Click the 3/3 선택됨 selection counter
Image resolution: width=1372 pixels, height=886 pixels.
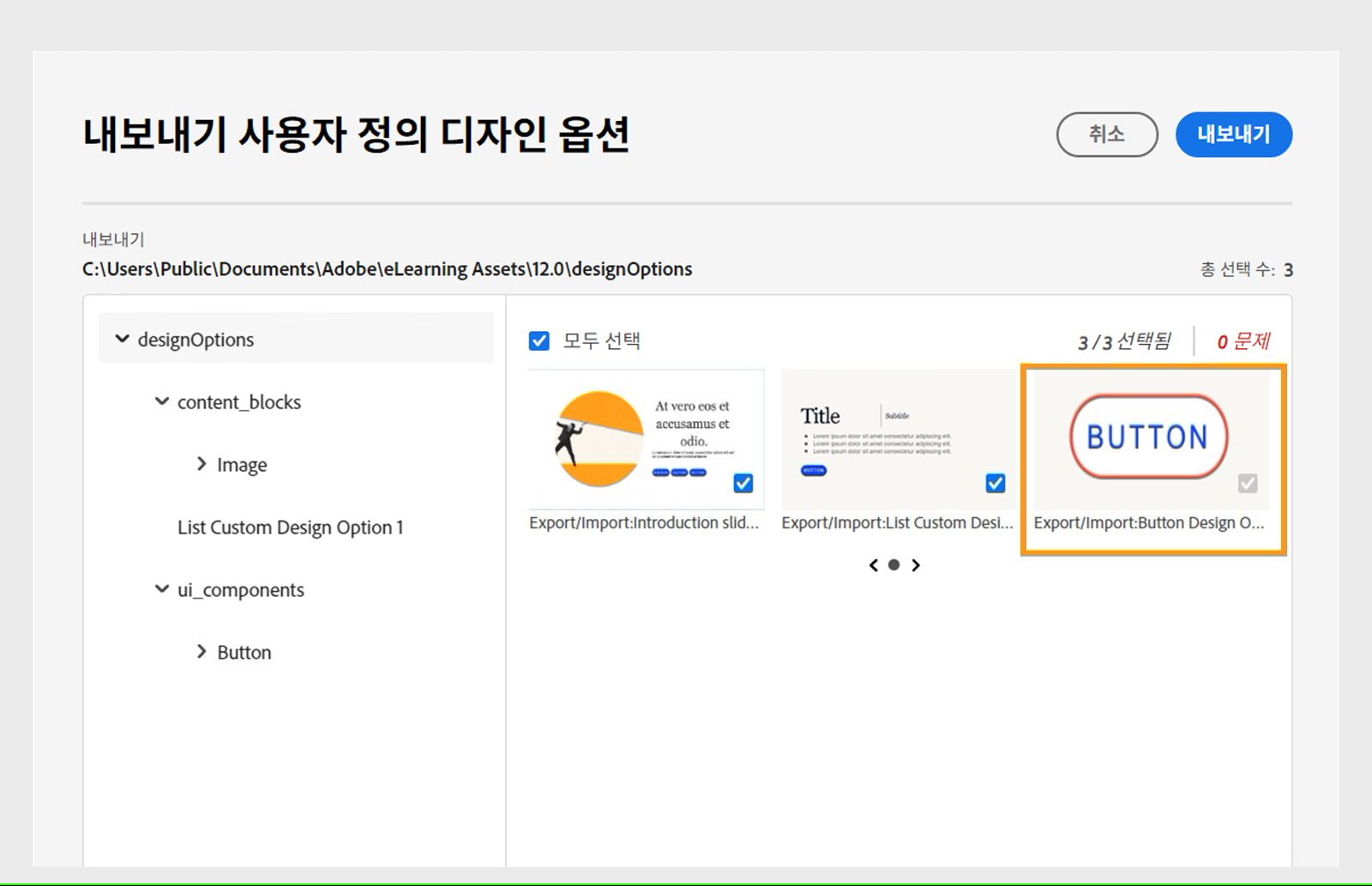pos(1125,341)
